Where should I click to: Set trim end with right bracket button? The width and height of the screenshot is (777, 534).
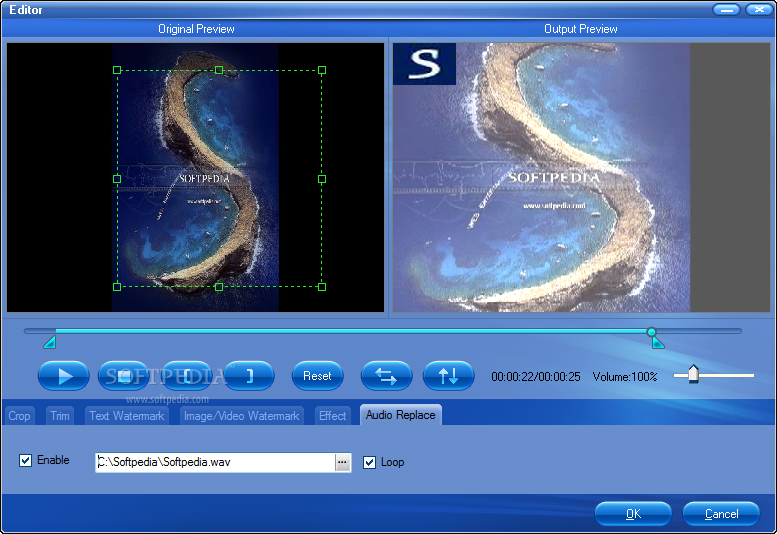point(249,376)
